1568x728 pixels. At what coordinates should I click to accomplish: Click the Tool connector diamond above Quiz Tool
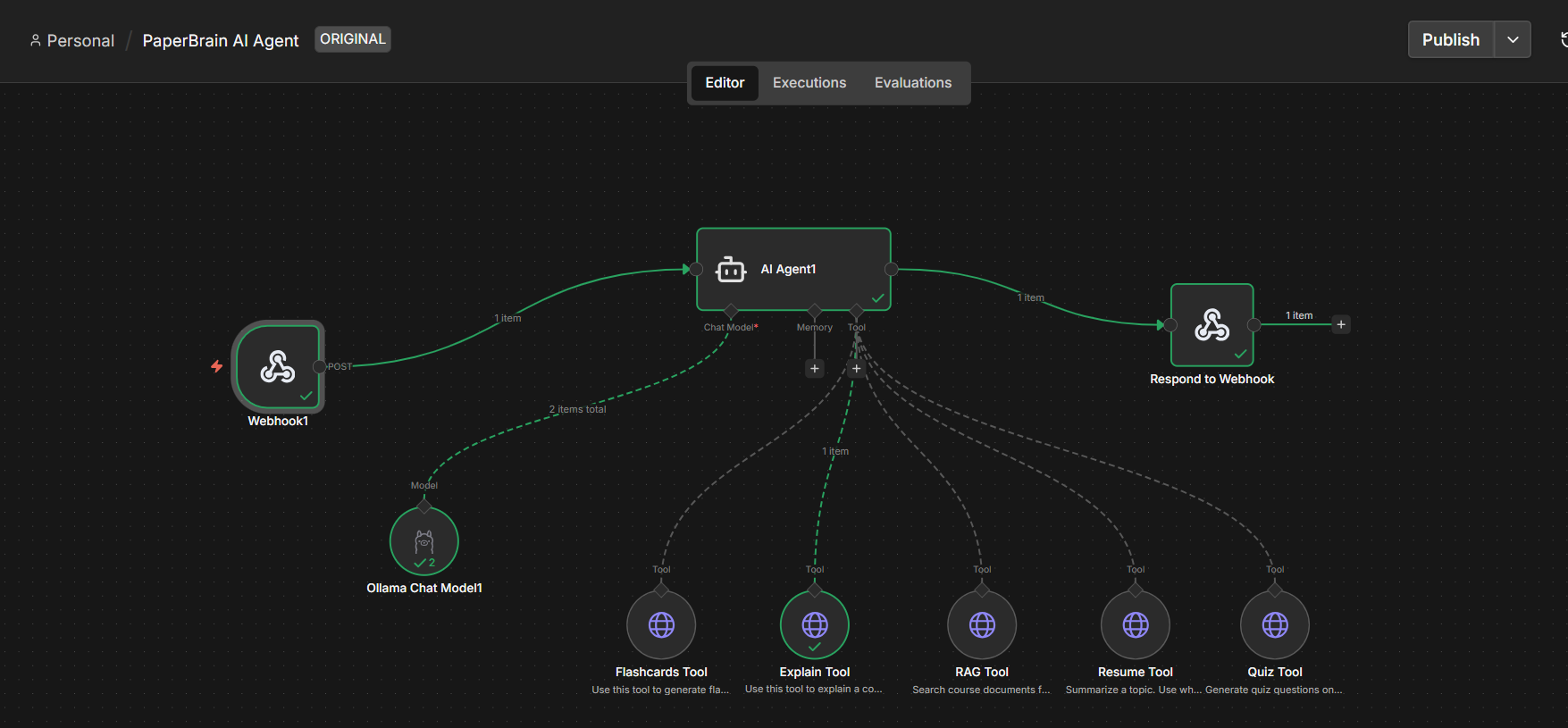pyautogui.click(x=1275, y=590)
